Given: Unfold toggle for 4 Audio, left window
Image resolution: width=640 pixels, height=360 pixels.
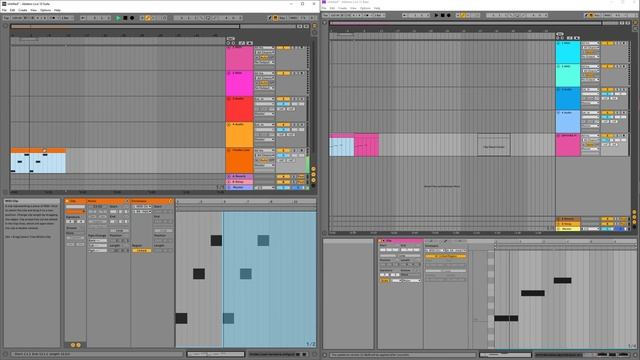Looking at the screenshot, I should pos(229,124).
